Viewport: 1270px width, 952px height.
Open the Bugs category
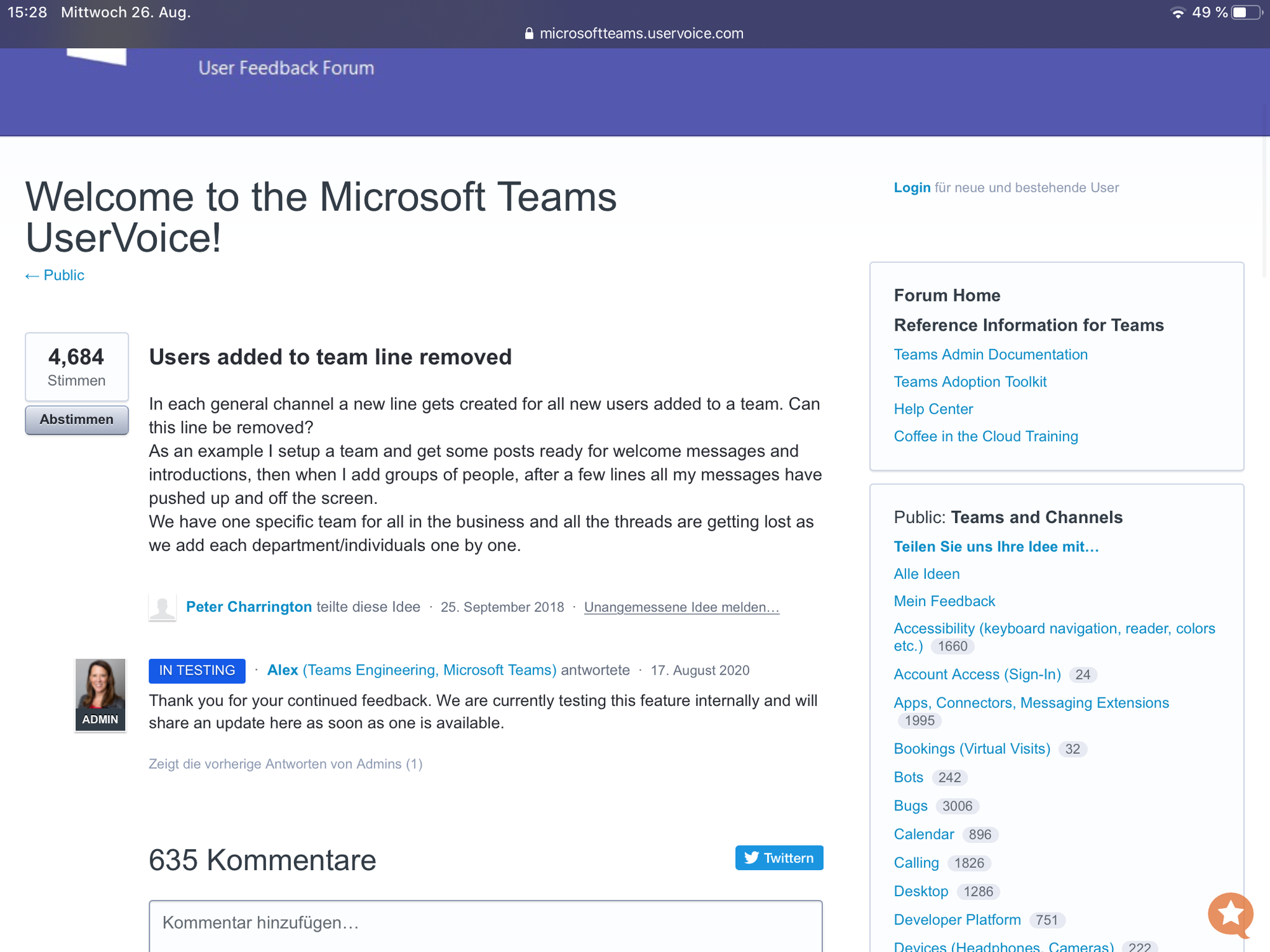tap(911, 806)
